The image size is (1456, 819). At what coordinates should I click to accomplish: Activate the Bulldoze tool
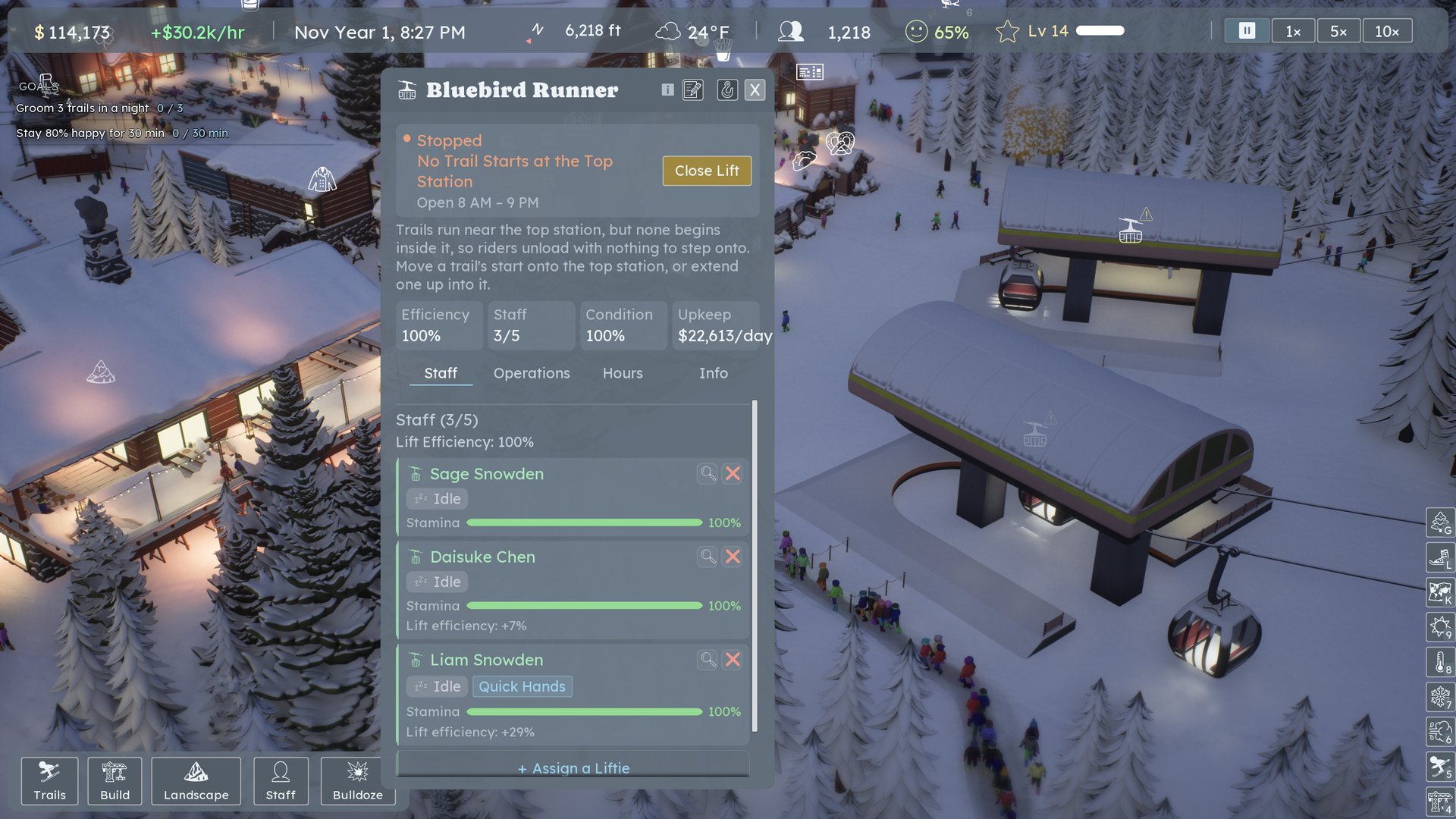pyautogui.click(x=357, y=780)
